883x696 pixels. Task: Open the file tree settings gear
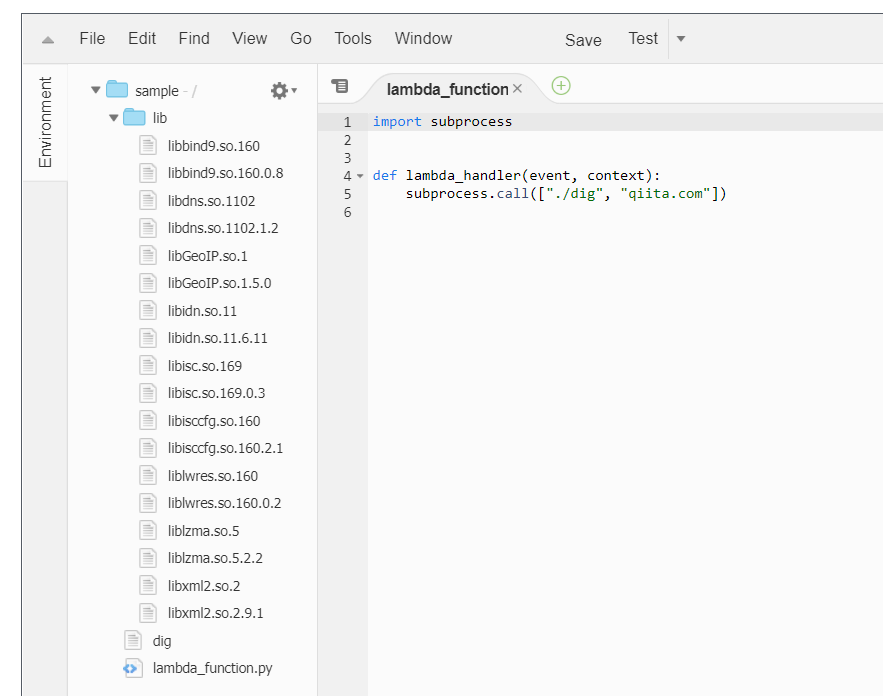[x=280, y=91]
